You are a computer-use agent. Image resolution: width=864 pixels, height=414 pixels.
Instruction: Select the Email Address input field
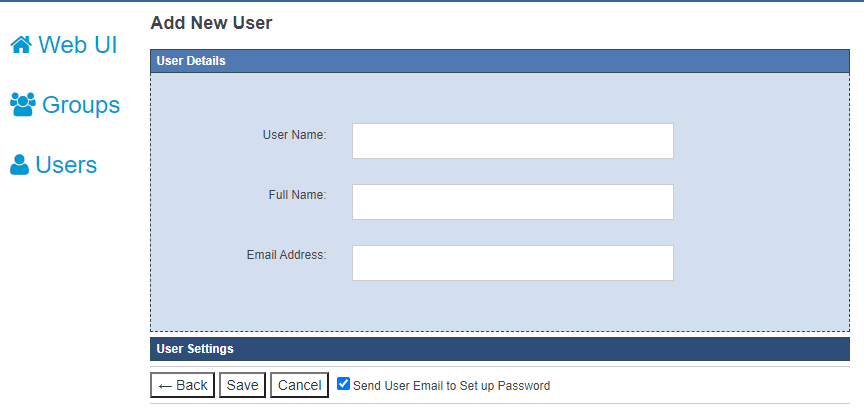(x=512, y=263)
